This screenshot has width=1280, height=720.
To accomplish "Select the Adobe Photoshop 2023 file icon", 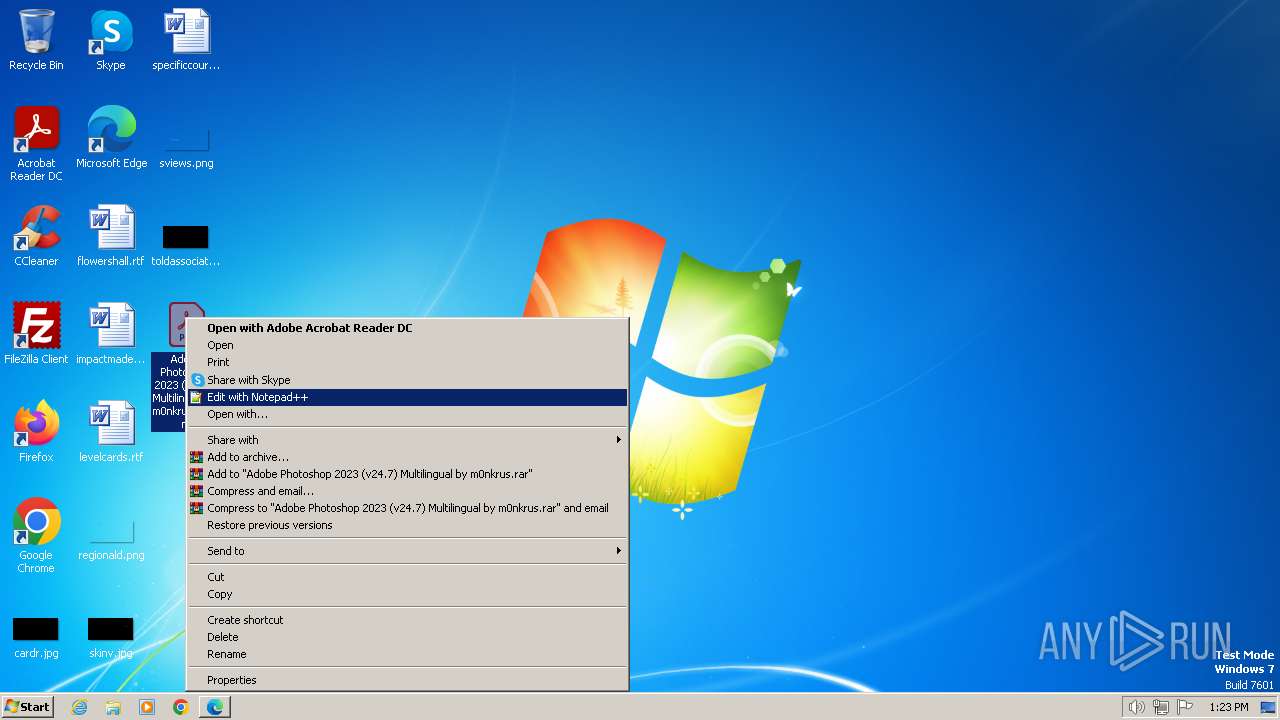I will tap(169, 366).
